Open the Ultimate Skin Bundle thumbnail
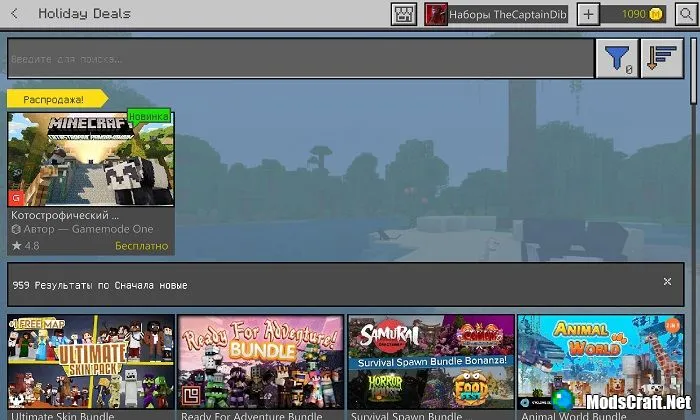The width and height of the screenshot is (700, 420). pyautogui.click(x=91, y=362)
